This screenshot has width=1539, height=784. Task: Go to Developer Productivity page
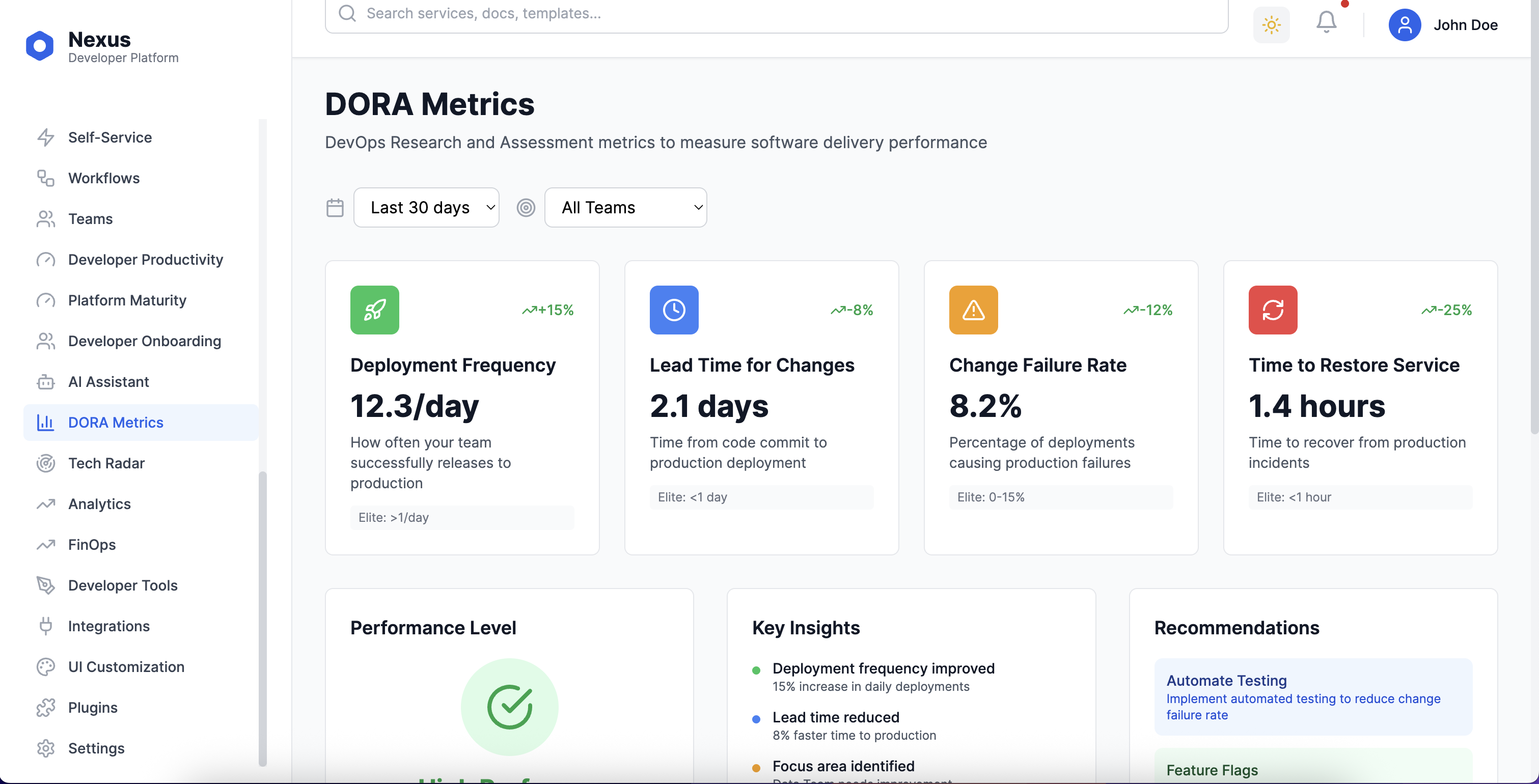point(145,260)
